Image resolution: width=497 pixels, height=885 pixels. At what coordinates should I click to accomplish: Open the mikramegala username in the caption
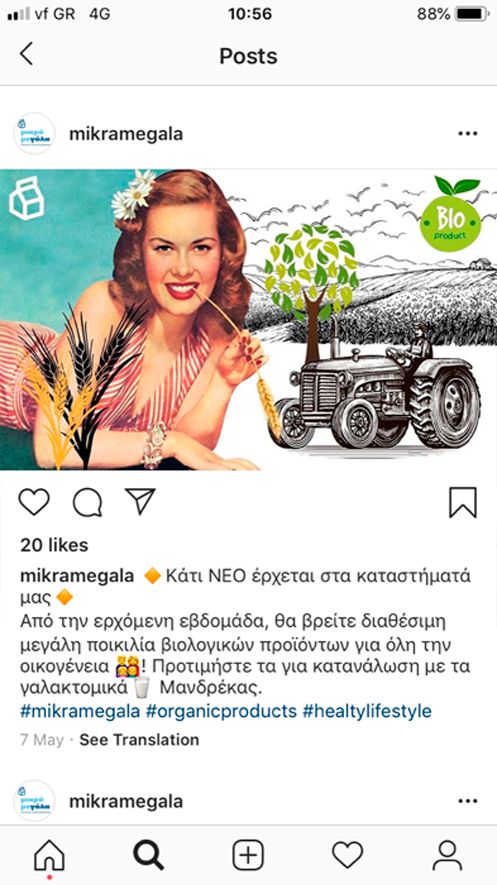pos(77,576)
